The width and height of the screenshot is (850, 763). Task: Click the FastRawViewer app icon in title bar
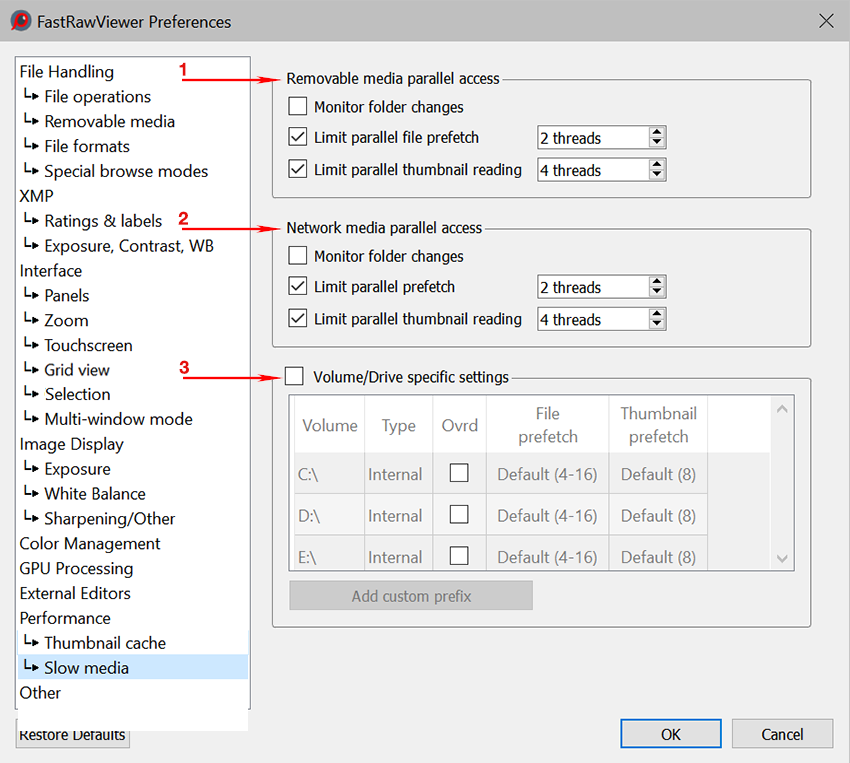20,21
